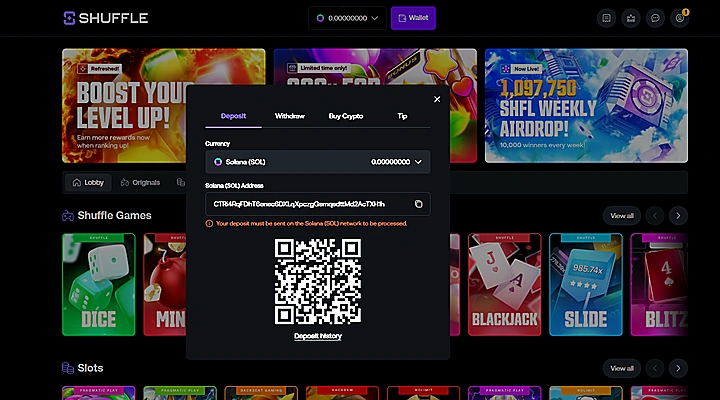The height and width of the screenshot is (400, 720).
Task: Open the header balance currency dropdown
Action: pos(347,18)
